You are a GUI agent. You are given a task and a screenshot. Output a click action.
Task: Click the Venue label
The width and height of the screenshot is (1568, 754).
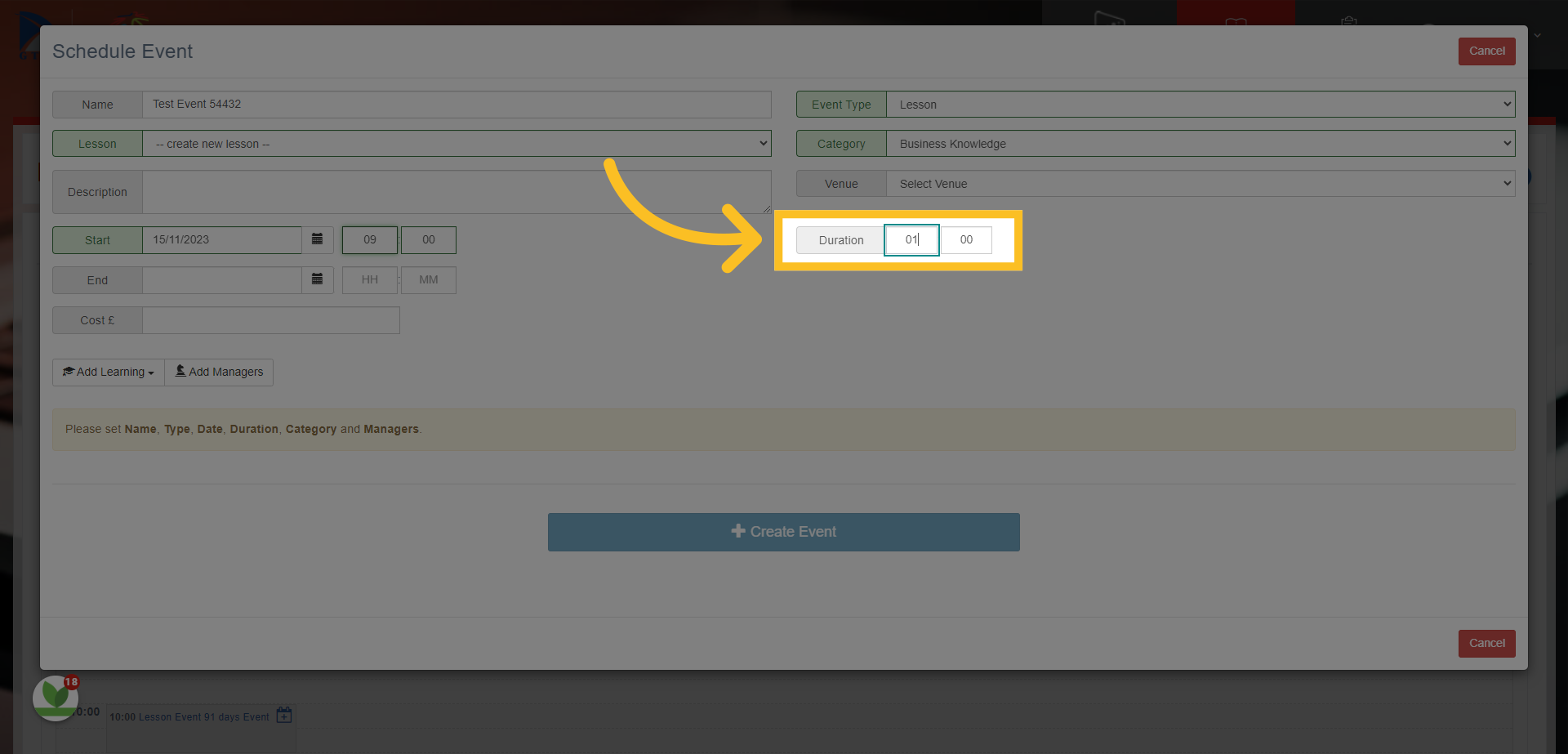click(841, 184)
